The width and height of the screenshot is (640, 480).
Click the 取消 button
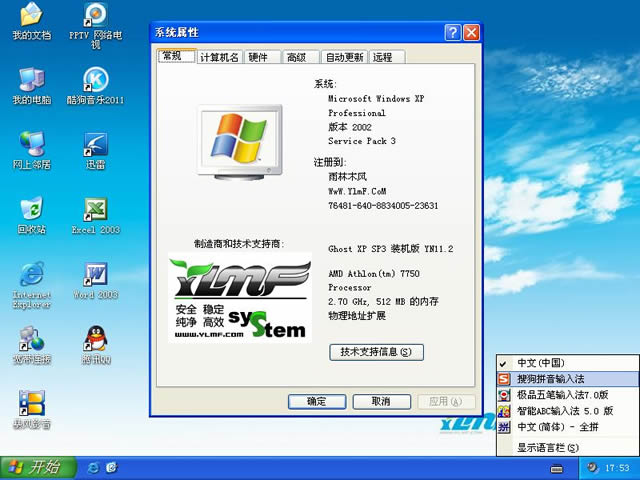381,401
